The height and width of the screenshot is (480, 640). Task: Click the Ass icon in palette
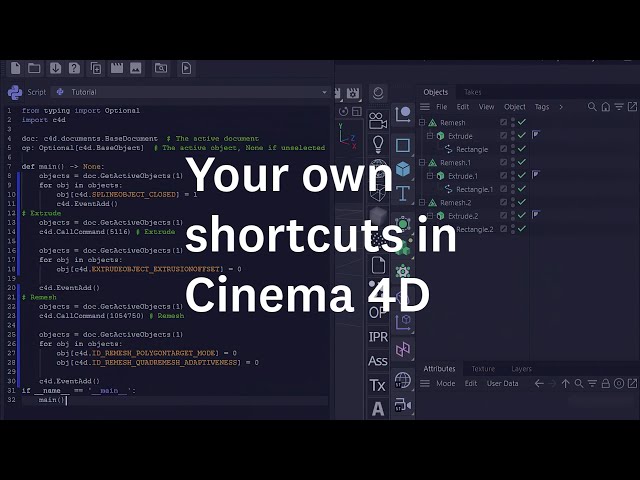[x=378, y=361]
